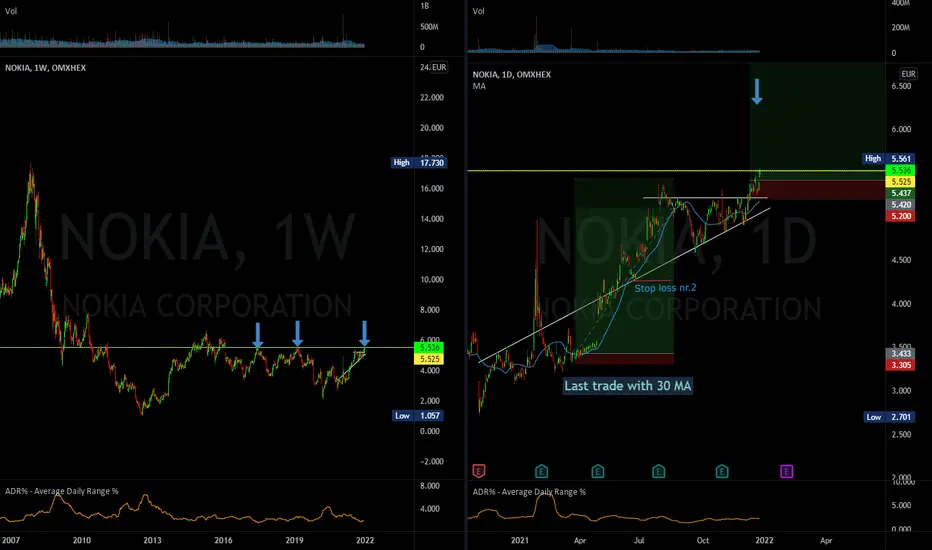This screenshot has width=932, height=550.
Task: Click the grey 5.420 price label
Action: (900, 205)
